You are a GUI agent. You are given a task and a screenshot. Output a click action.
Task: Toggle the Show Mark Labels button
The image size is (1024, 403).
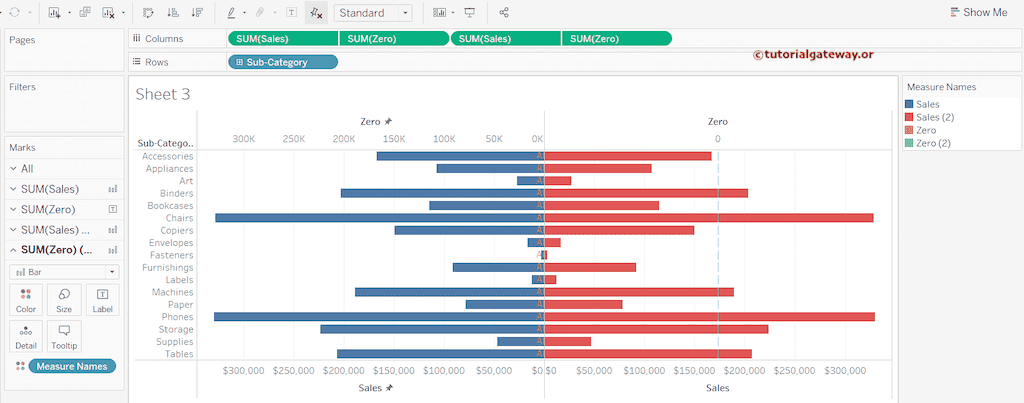pos(291,13)
